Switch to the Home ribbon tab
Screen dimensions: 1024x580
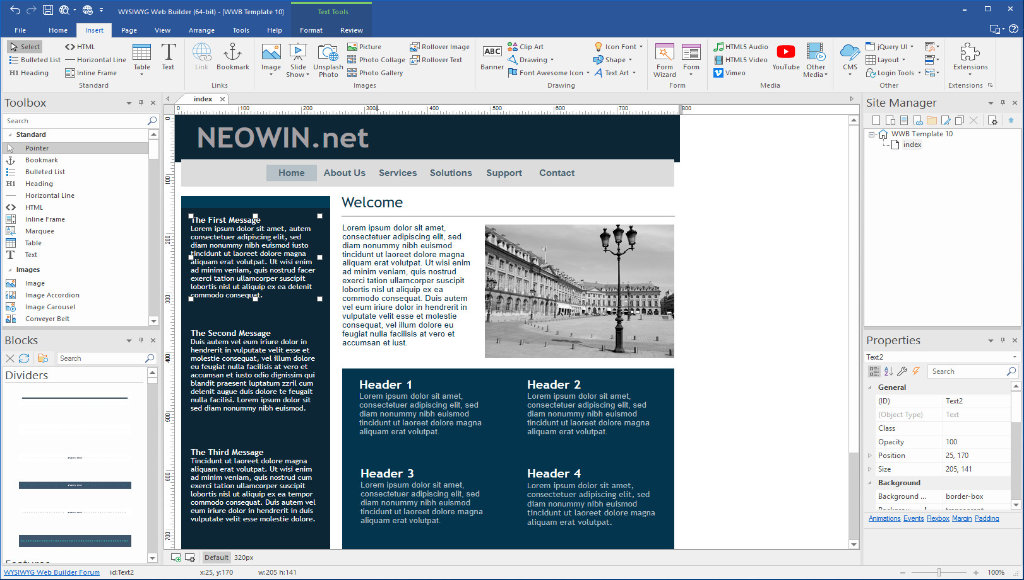pyautogui.click(x=57, y=30)
